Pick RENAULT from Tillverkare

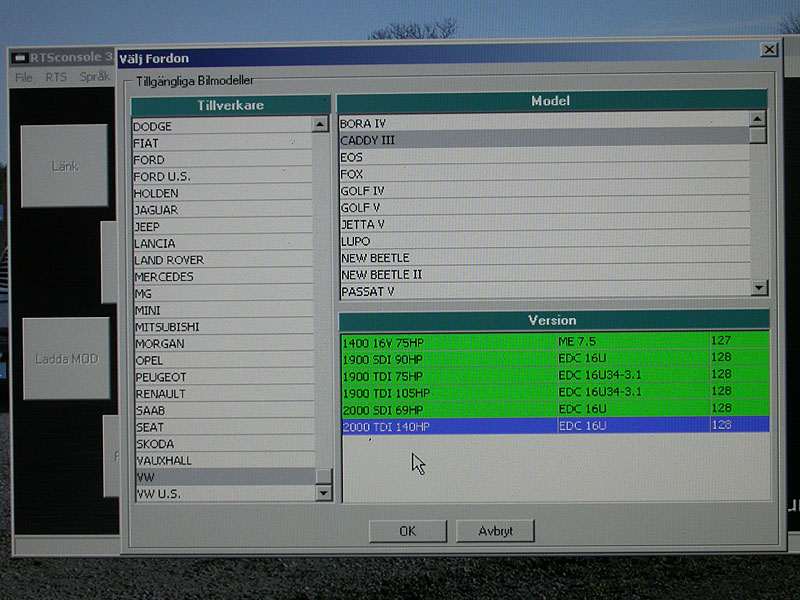coord(225,394)
